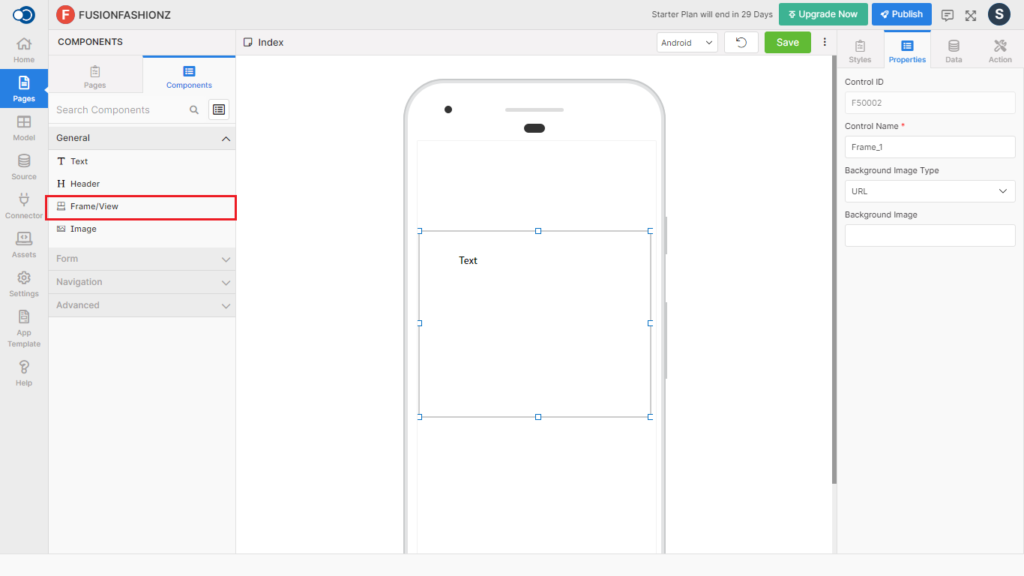Viewport: 1024px width, 576px height.
Task: Click the FusionFashionz app logo icon
Action: 65,14
